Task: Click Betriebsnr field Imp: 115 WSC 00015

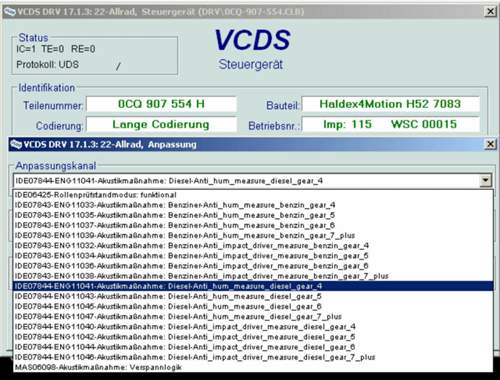Action: 391,124
